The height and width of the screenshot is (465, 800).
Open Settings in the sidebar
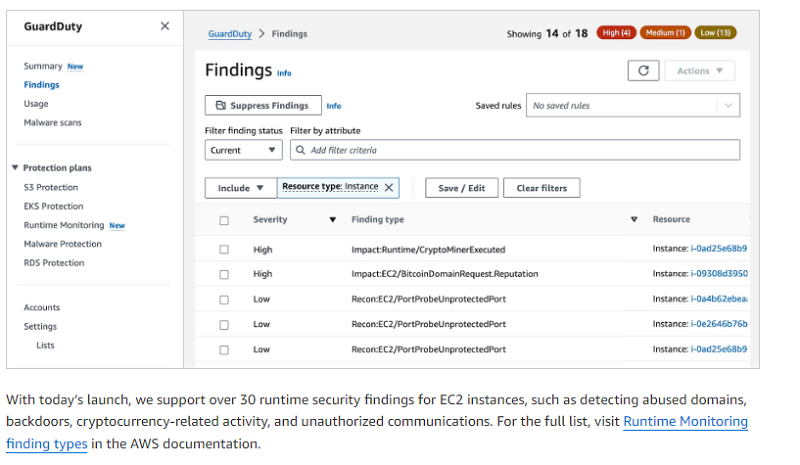click(x=40, y=326)
